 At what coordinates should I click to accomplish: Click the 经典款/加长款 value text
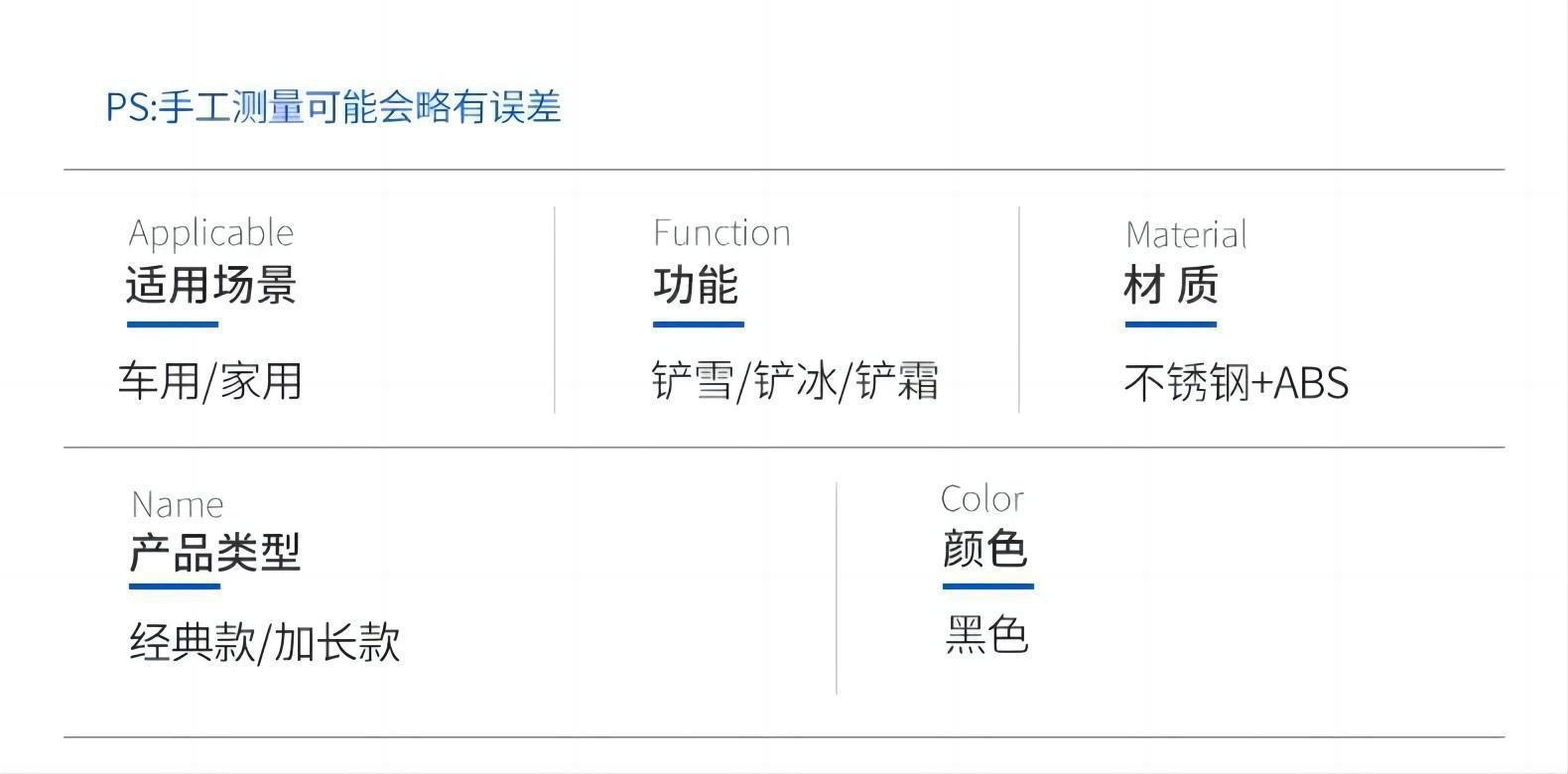tap(265, 642)
